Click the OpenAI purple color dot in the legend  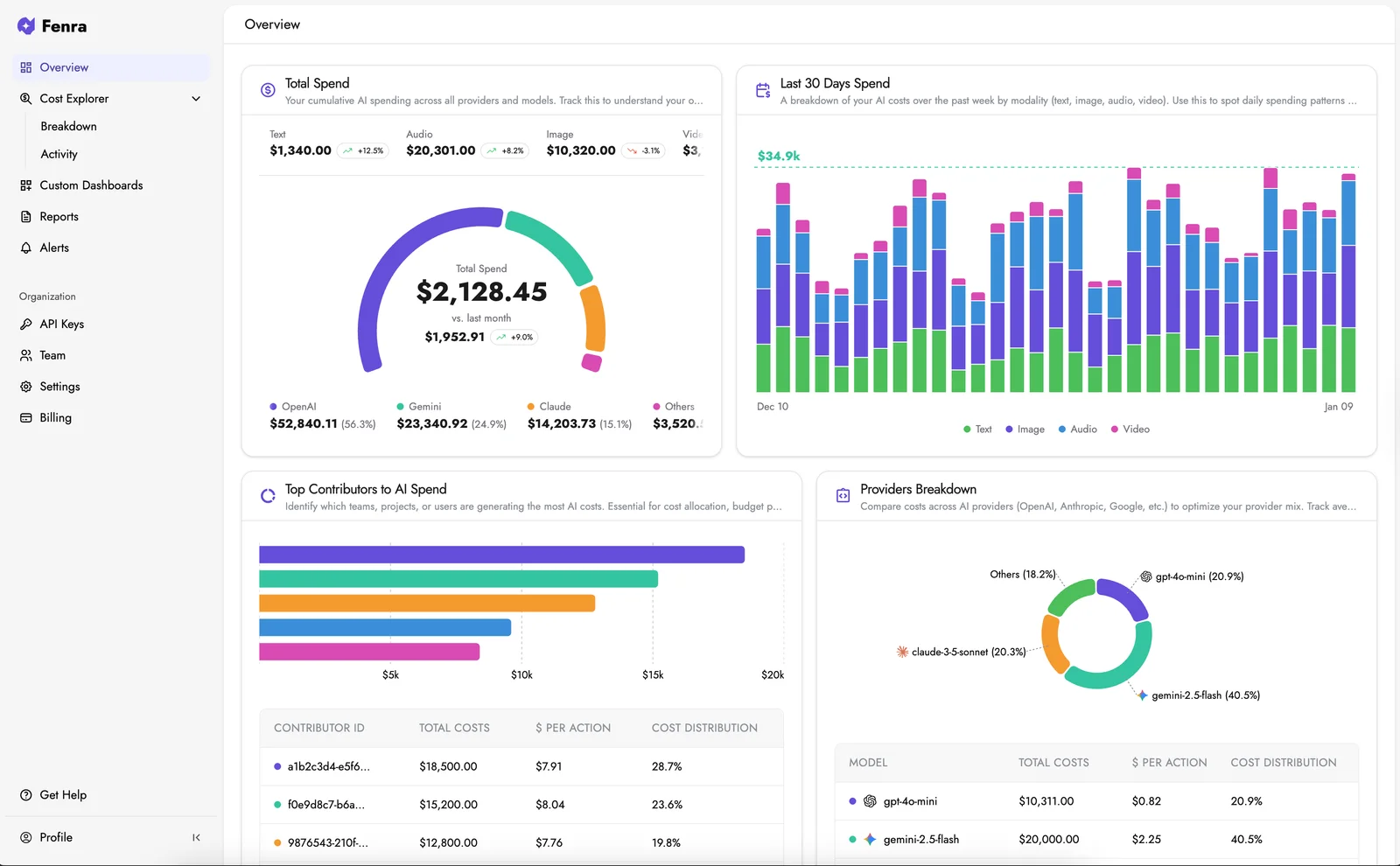(x=272, y=406)
